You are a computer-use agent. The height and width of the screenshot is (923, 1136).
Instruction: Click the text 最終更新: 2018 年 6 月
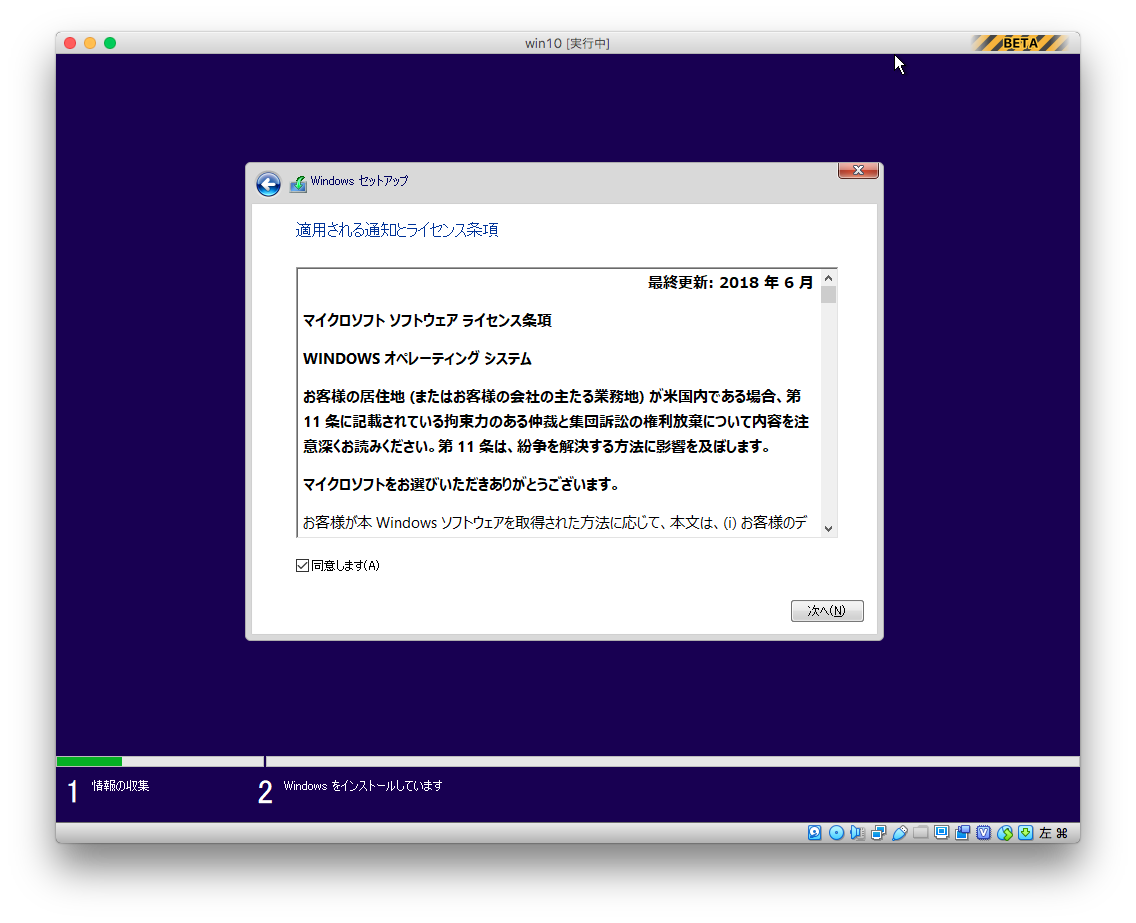[730, 283]
